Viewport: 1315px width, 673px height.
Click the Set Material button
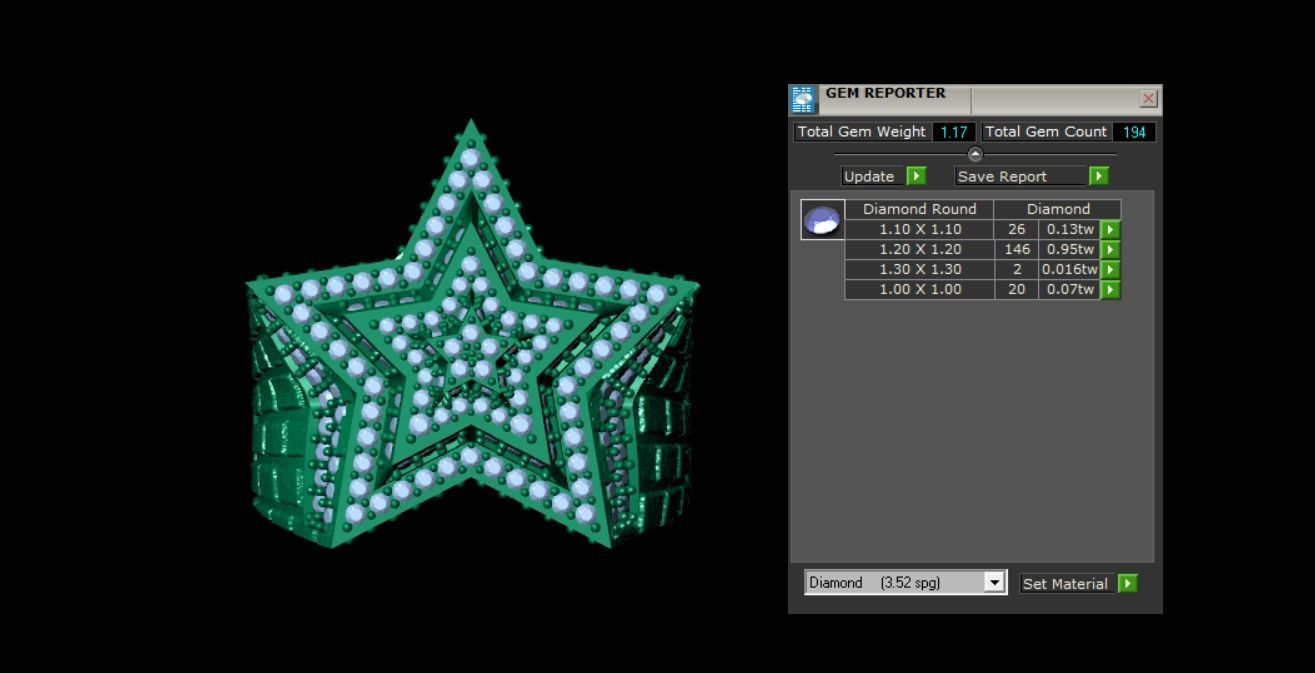(1067, 583)
